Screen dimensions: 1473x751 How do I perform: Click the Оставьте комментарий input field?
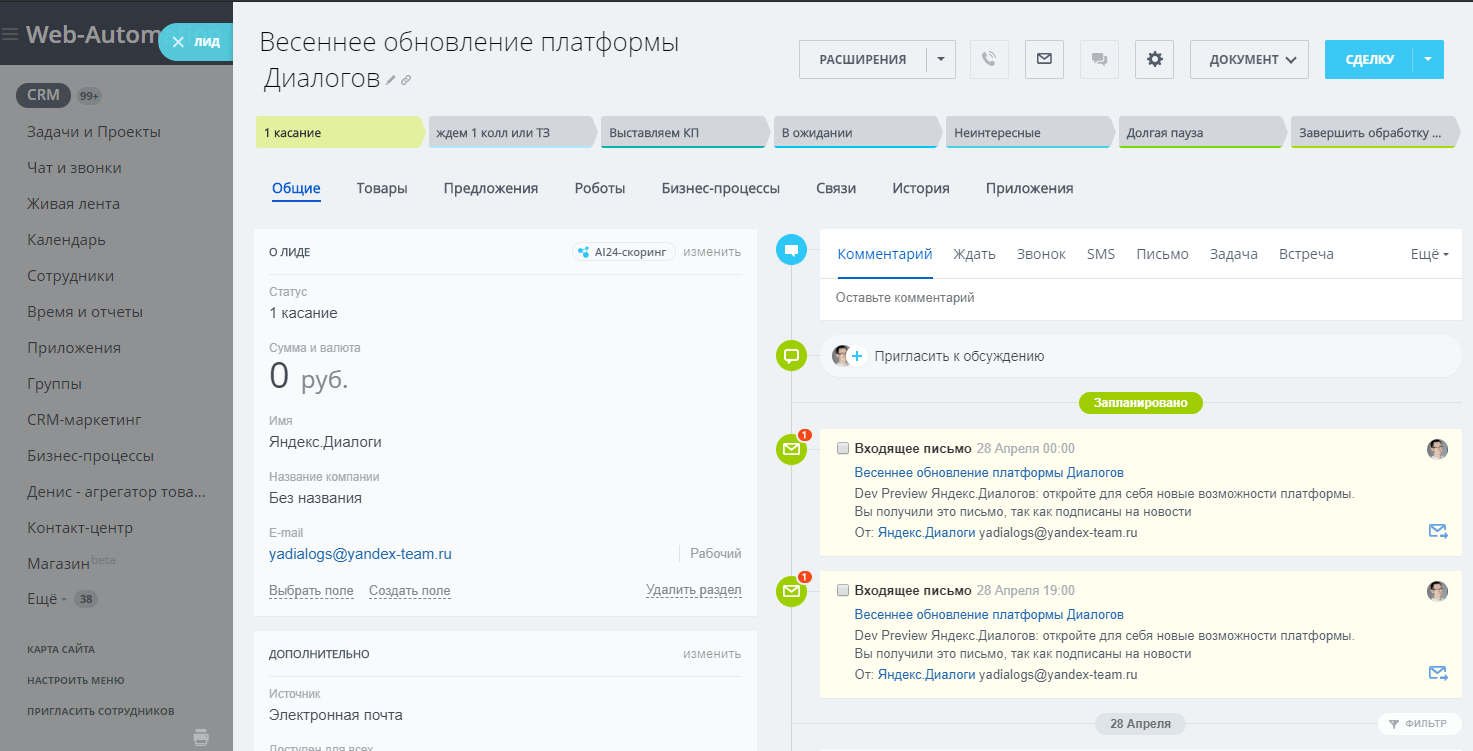coord(1140,298)
